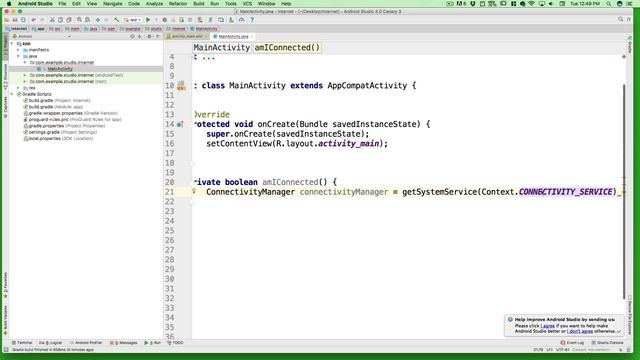Image resolution: width=640 pixels, height=360 pixels.
Task: Open the Refactor menu
Action: (178, 4)
